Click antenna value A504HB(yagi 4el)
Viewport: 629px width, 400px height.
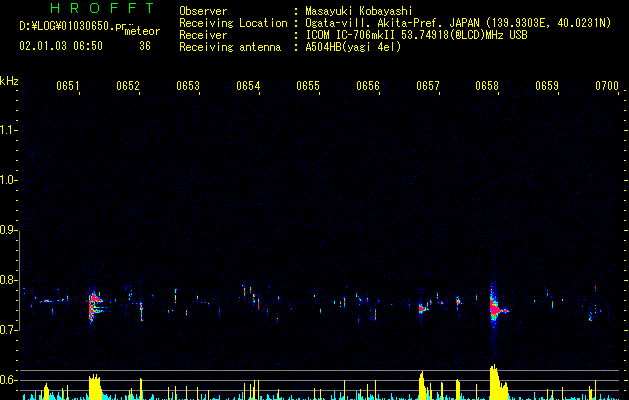pyautogui.click(x=353, y=47)
